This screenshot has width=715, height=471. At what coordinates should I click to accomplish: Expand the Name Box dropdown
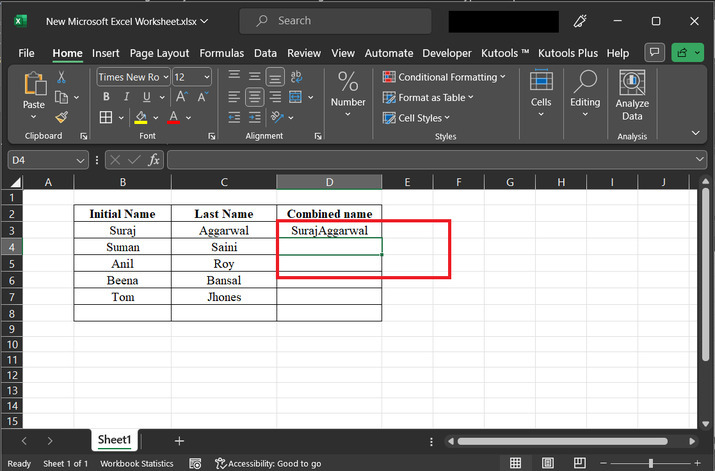pos(81,160)
